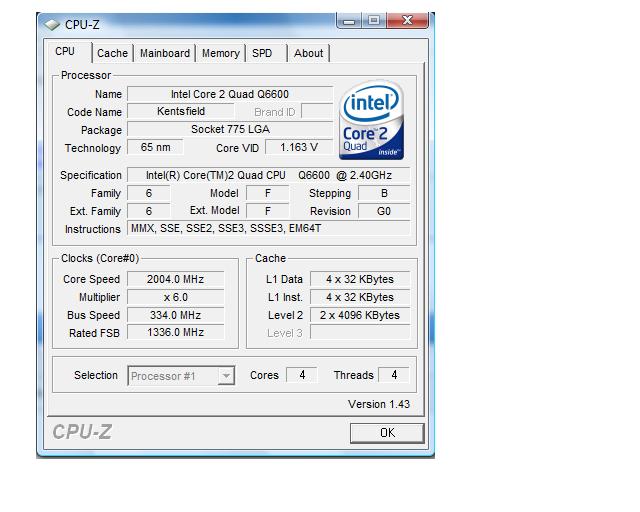Close the CPU-Z window

[407, 20]
